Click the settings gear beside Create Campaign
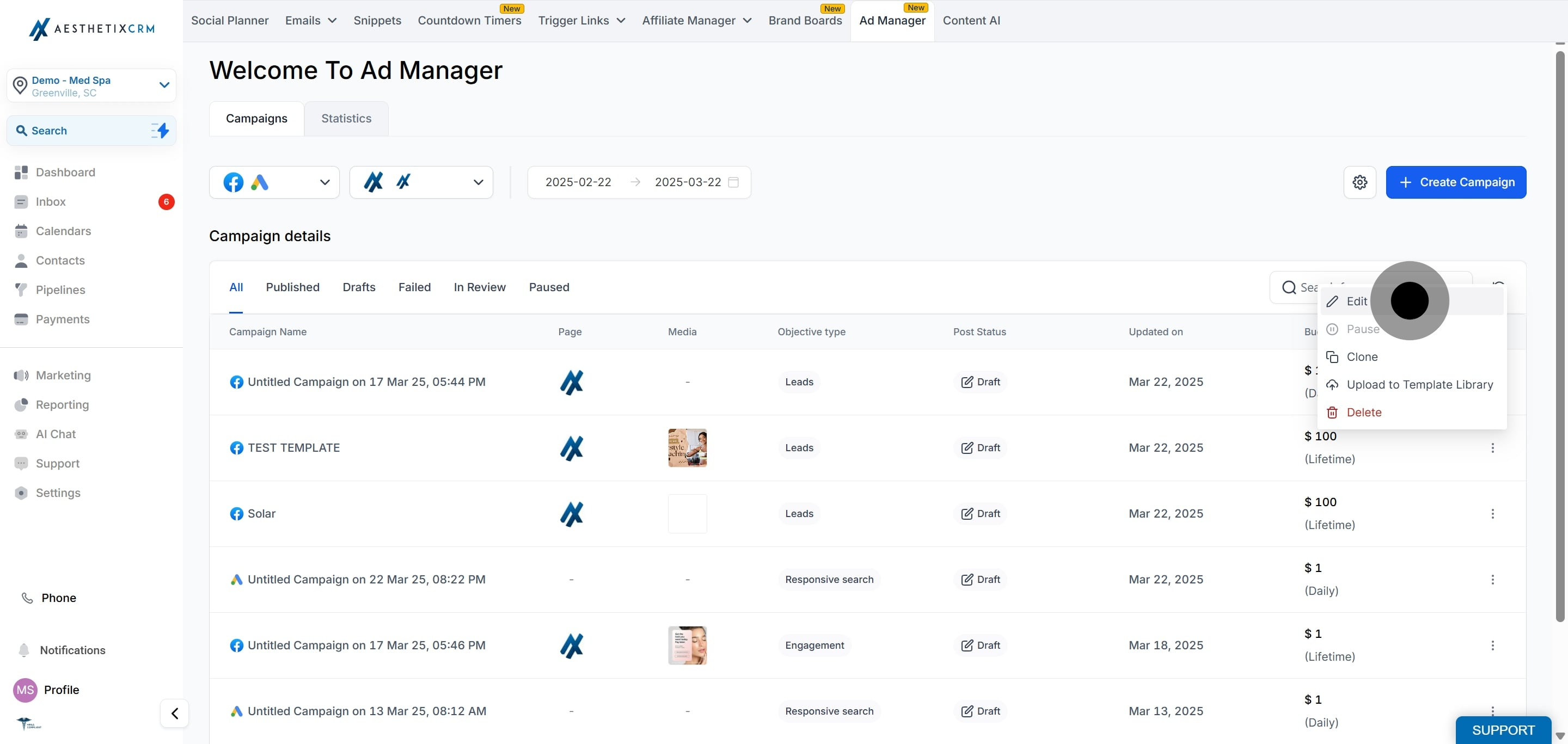Screen dimensions: 1568x744 point(1359,182)
